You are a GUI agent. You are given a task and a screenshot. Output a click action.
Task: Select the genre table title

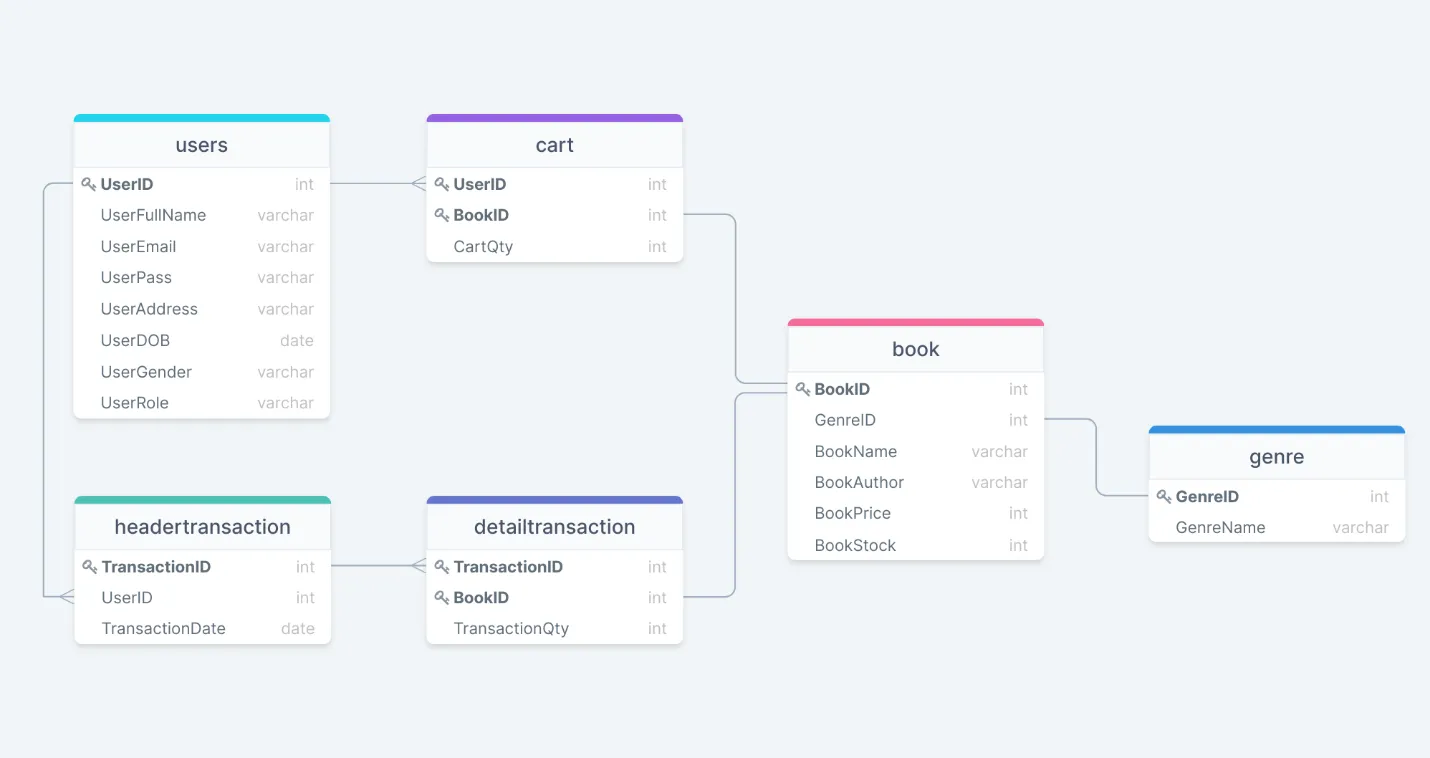(1276, 457)
